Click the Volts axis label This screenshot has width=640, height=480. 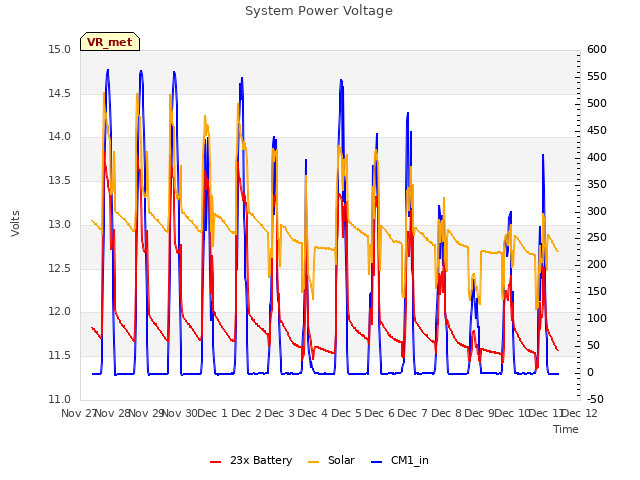16,224
